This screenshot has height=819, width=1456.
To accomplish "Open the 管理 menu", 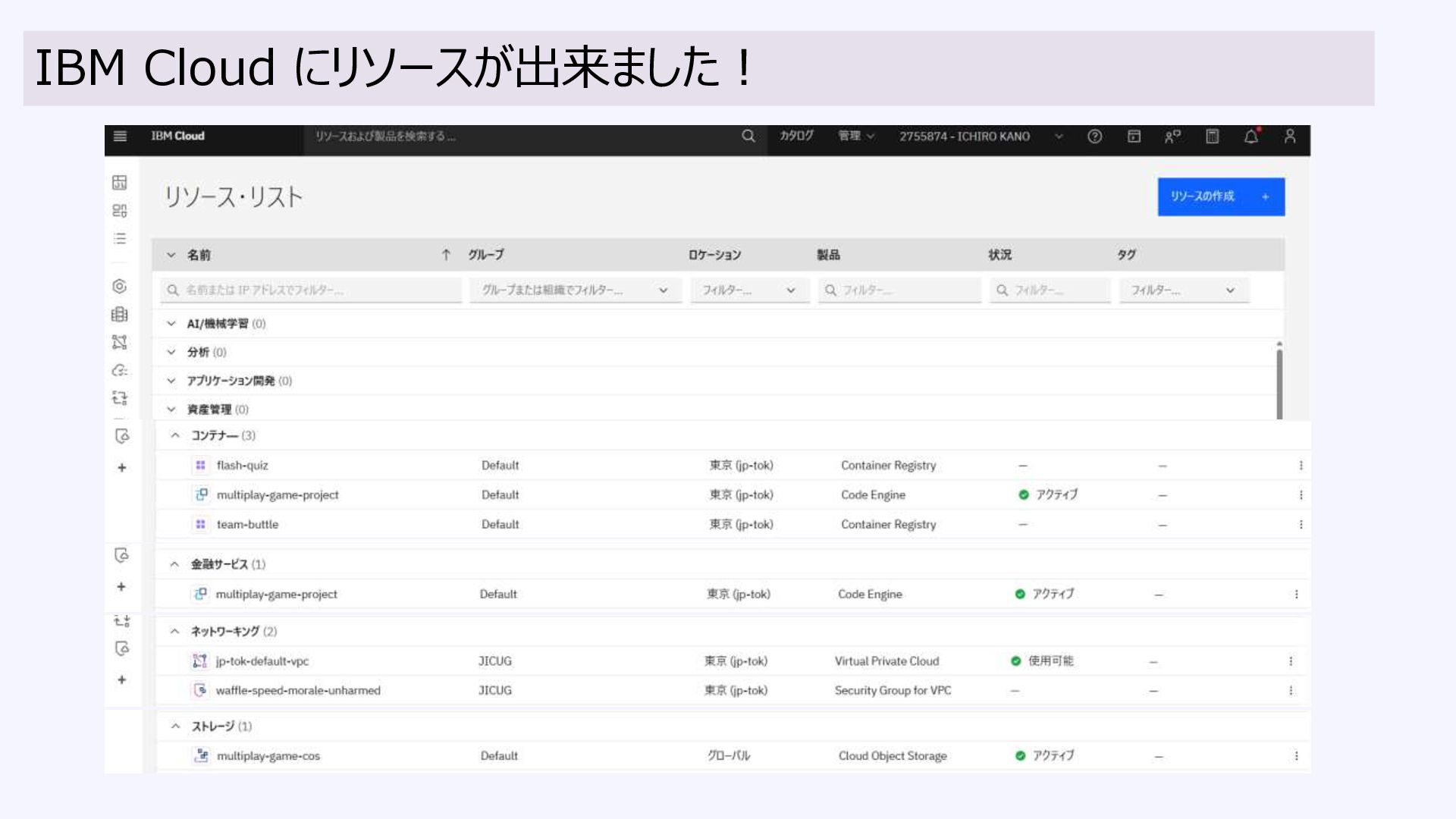I will point(856,136).
